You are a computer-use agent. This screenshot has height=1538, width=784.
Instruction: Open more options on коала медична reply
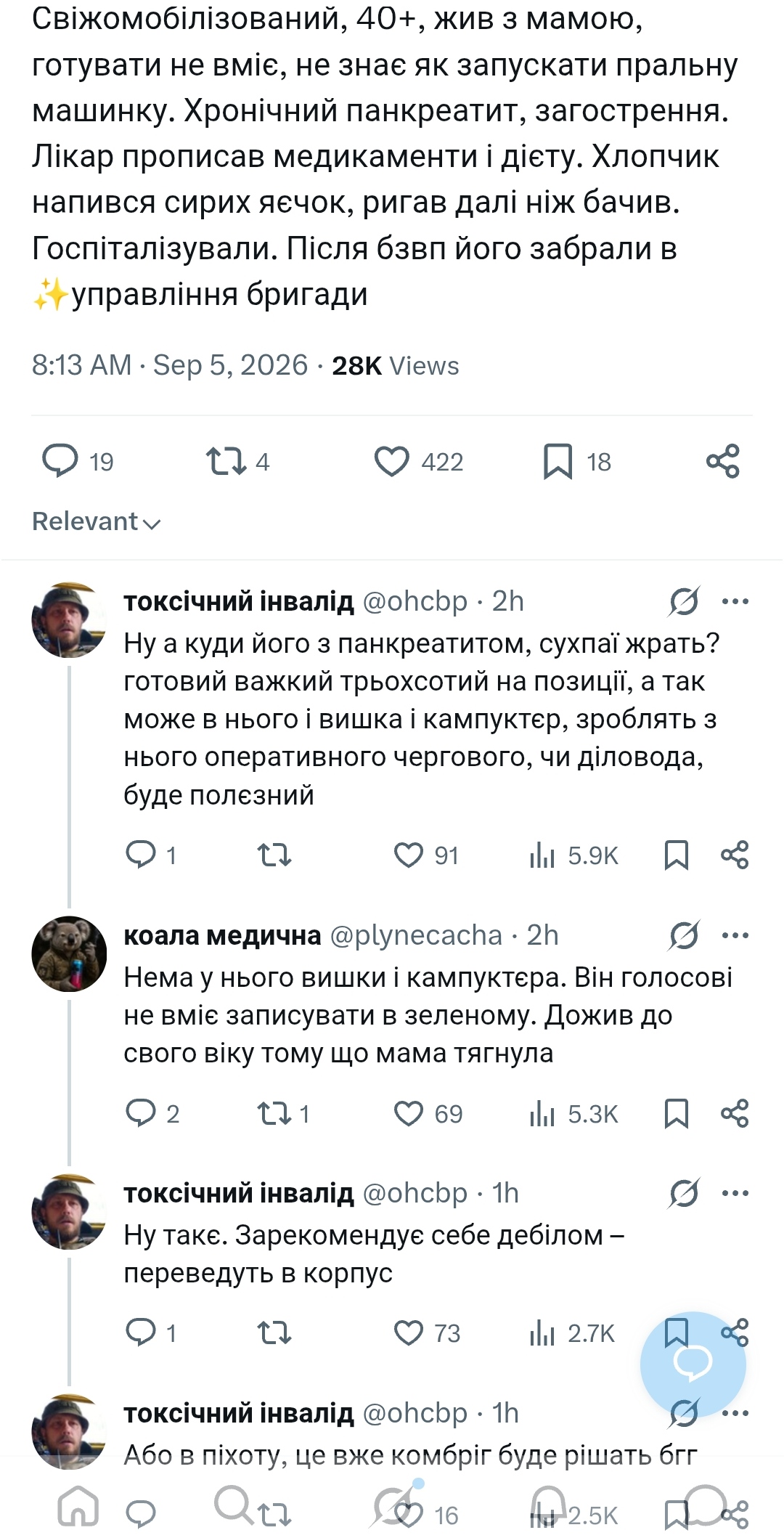tap(735, 935)
